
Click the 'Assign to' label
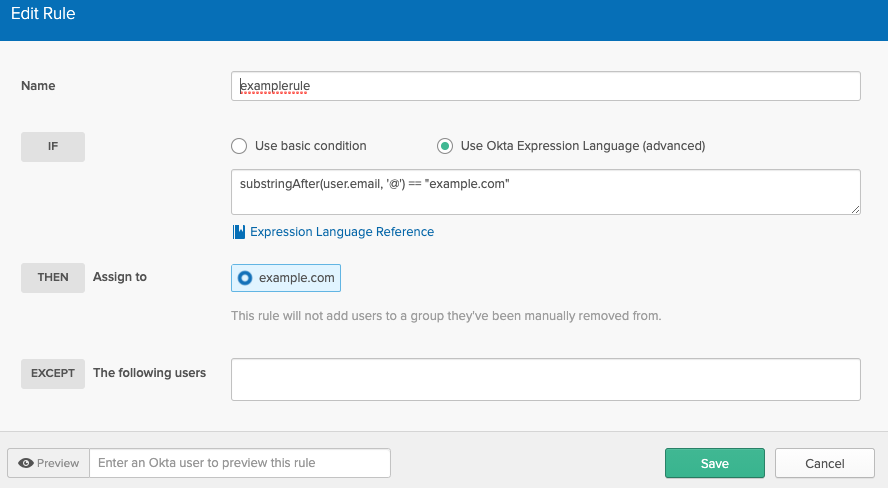[x=120, y=277]
